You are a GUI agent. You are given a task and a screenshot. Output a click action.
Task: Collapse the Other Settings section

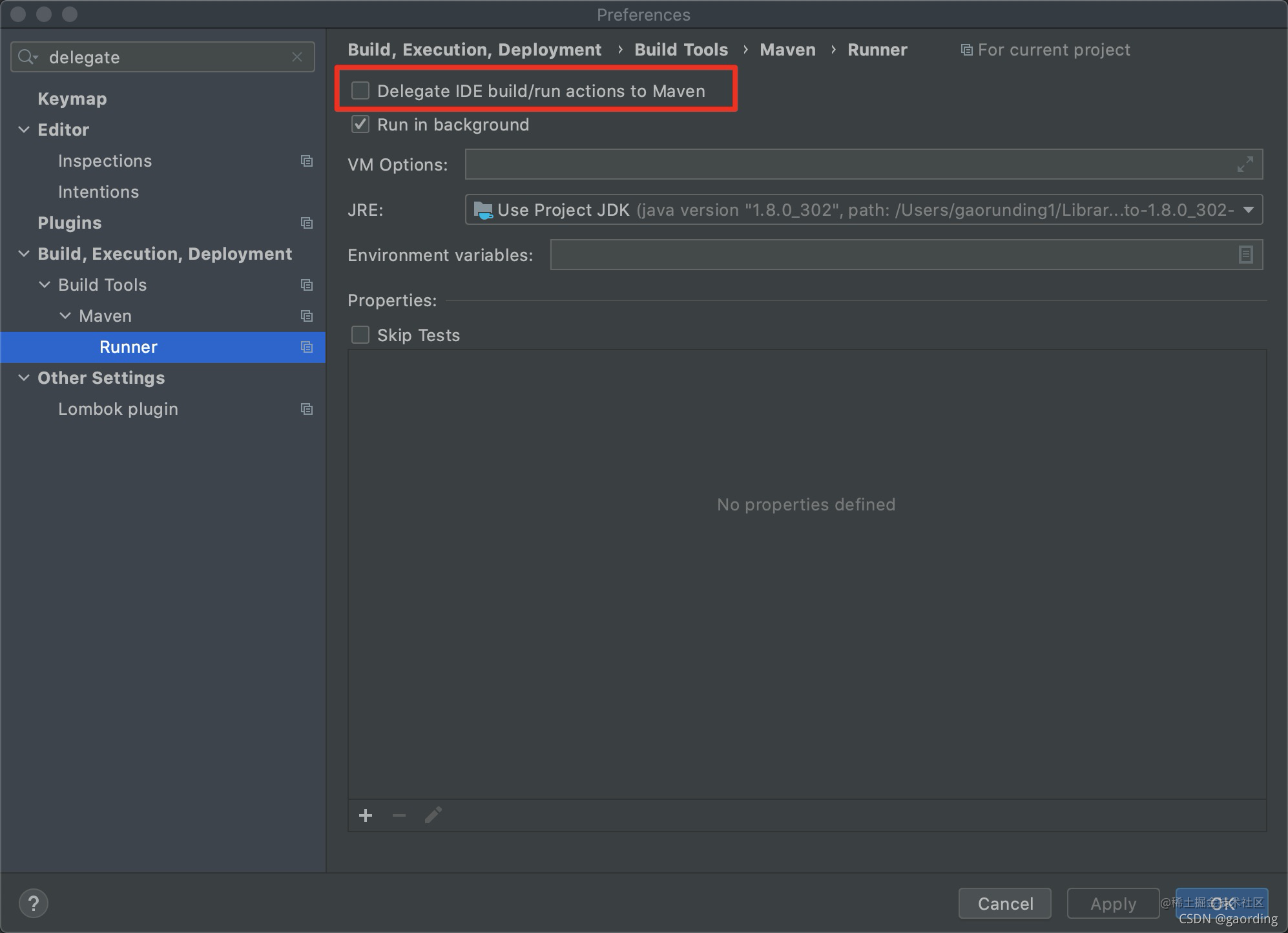tap(24, 377)
